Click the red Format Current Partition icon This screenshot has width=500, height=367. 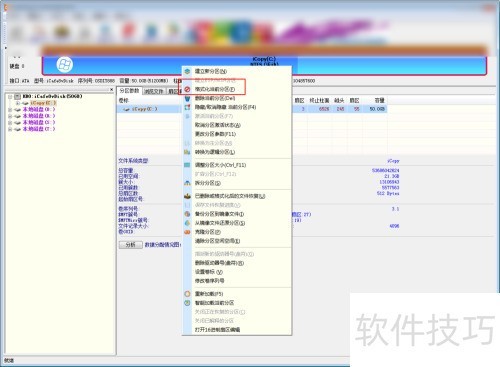coord(187,89)
